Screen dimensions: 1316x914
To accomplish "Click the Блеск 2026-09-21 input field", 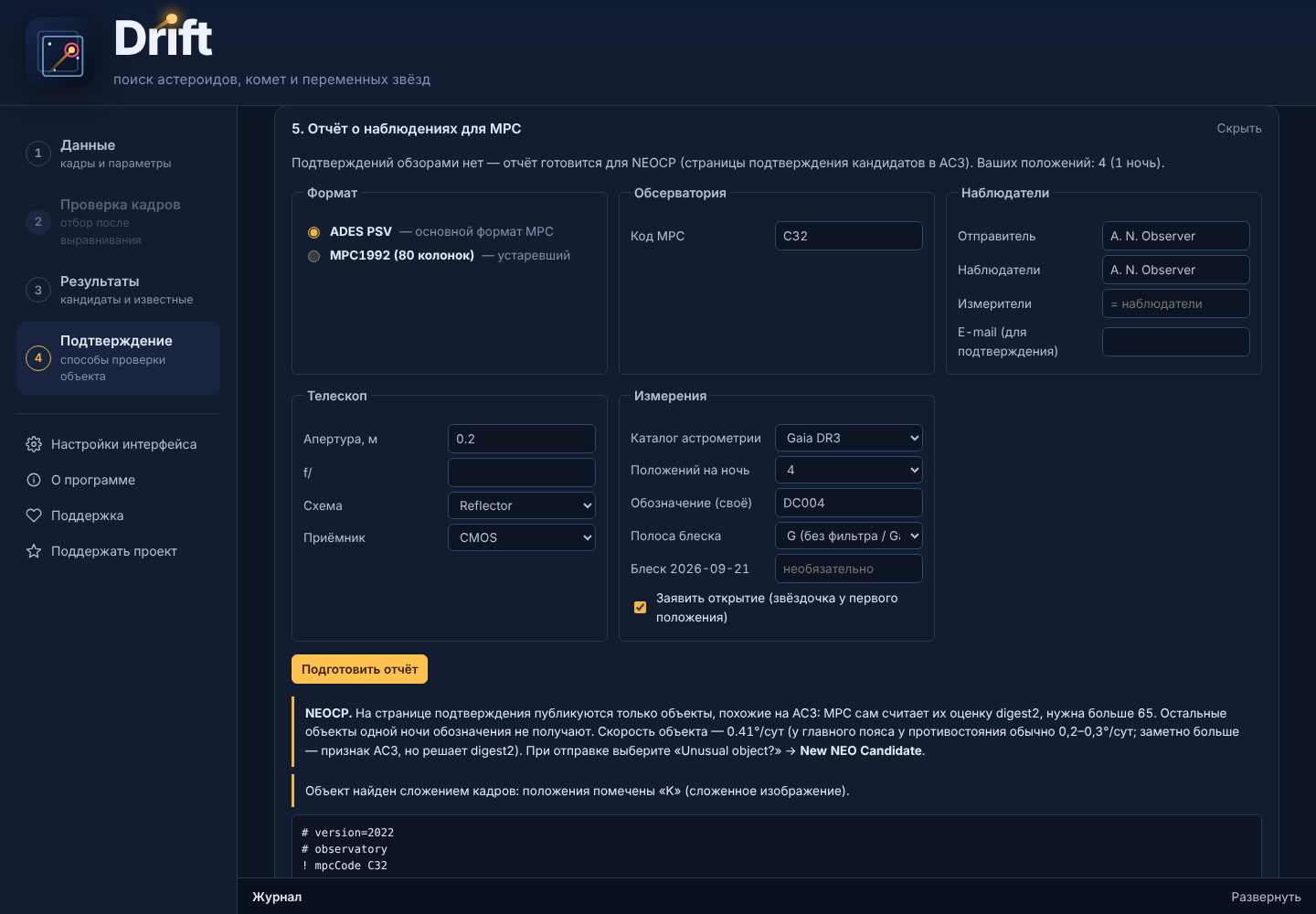I will [849, 569].
